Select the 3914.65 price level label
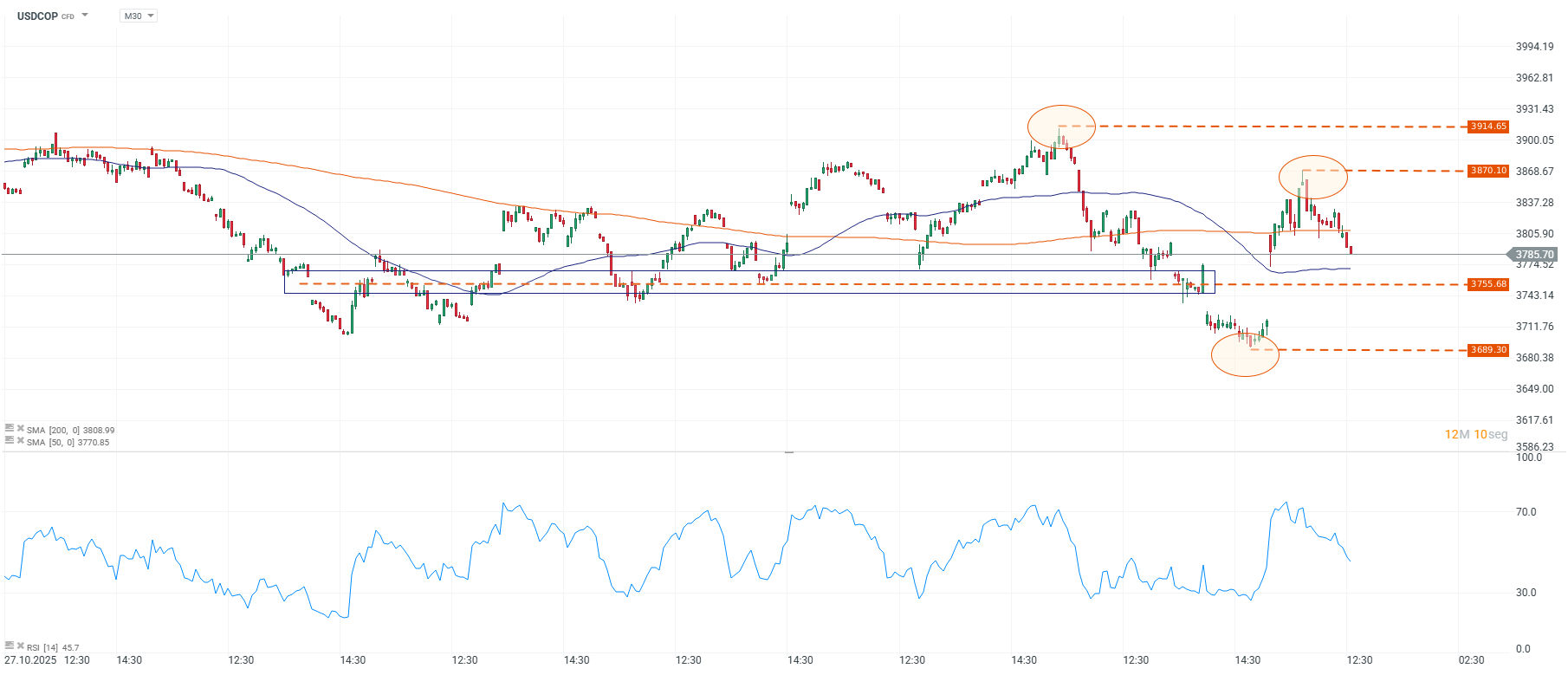This screenshot has width=1568, height=675. click(1488, 127)
